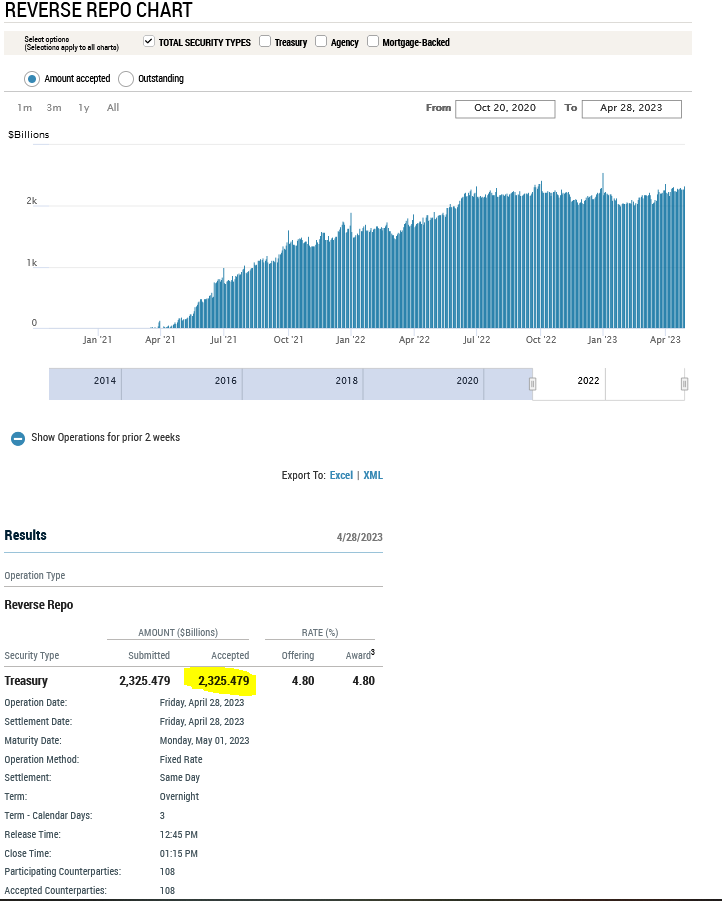The width and height of the screenshot is (722, 901).
Task: Click the close time 01:15 PM
Action: [x=179, y=853]
